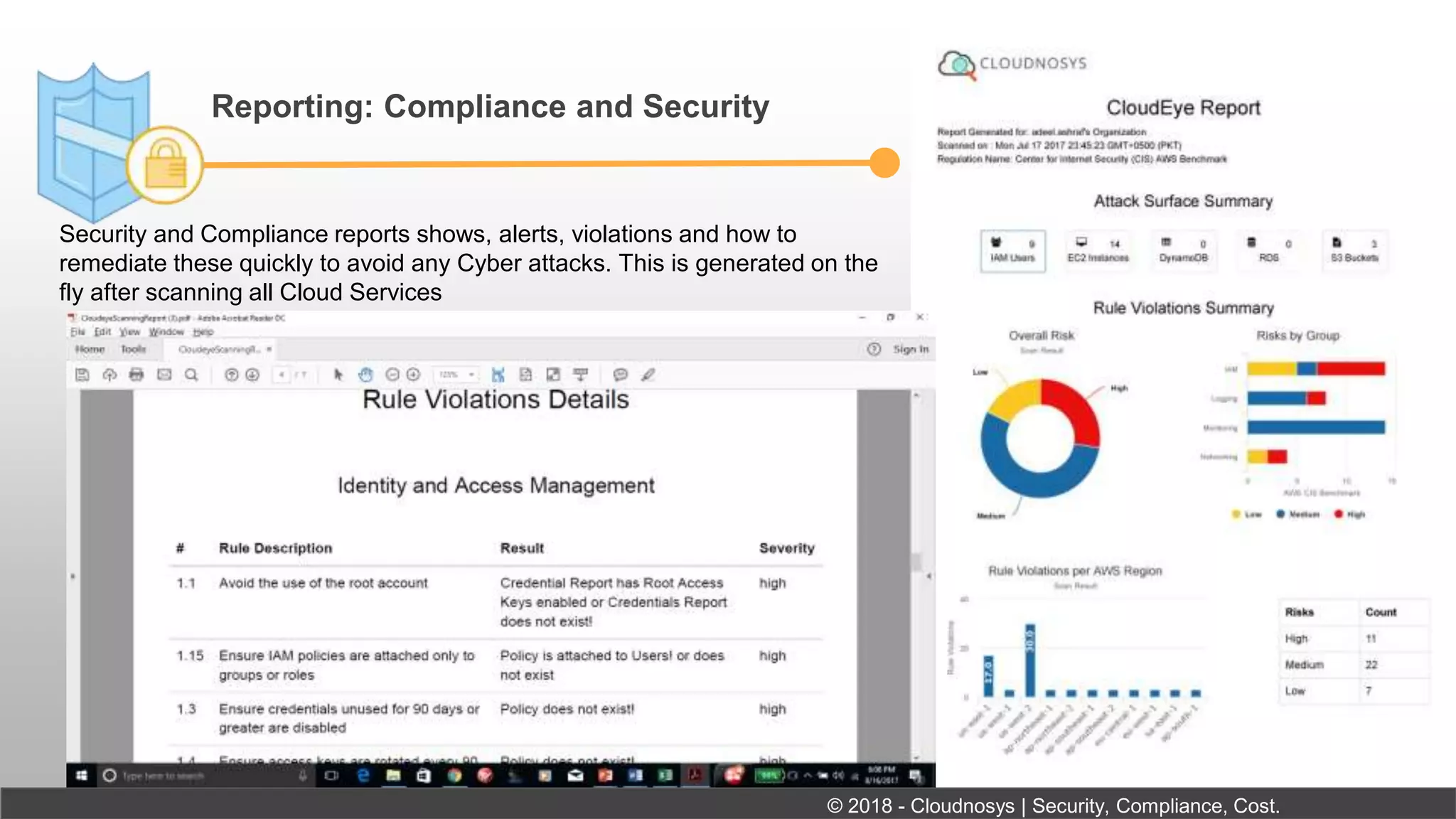Choose the Hand pan tool

coord(365,375)
